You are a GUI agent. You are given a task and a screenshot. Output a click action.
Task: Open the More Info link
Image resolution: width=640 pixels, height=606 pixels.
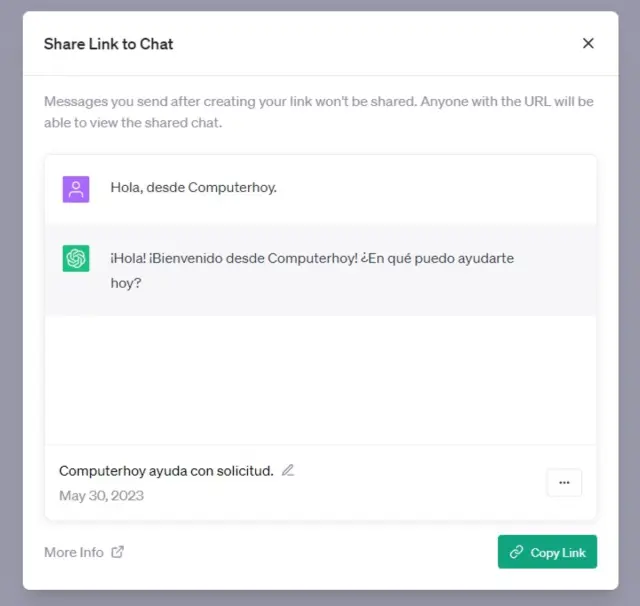(74, 552)
